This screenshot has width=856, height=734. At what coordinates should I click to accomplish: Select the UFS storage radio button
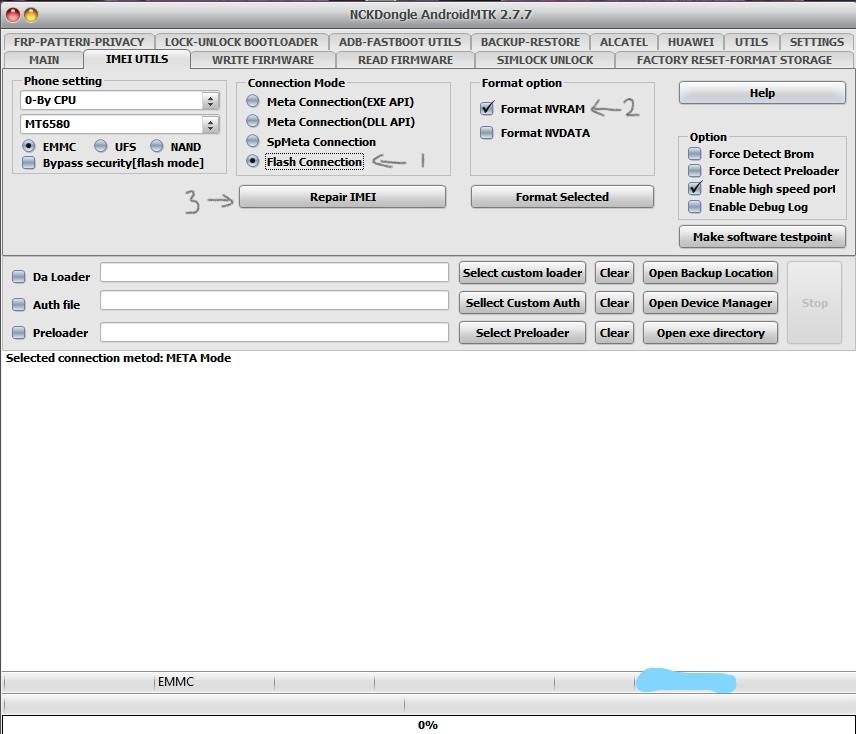point(100,146)
